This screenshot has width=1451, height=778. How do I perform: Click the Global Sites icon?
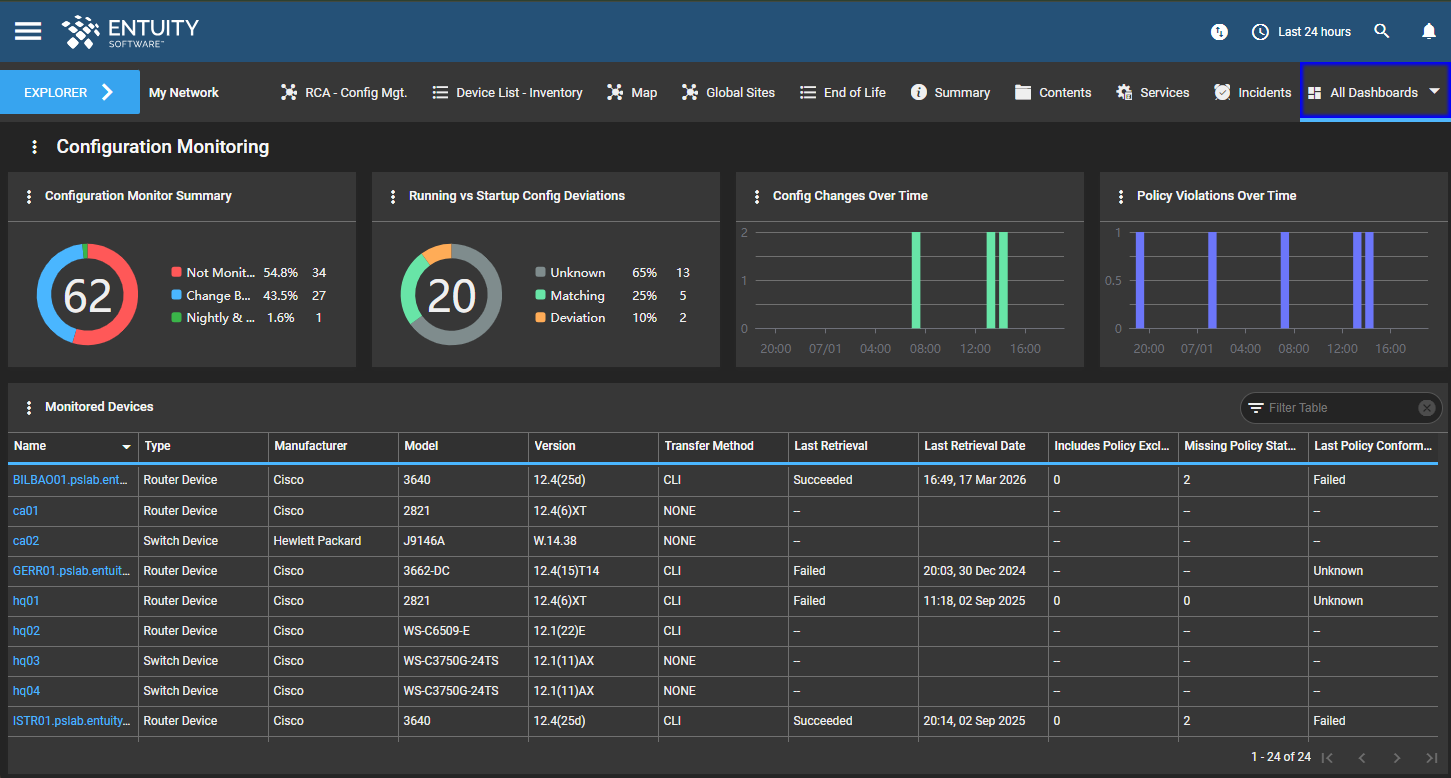pos(690,92)
